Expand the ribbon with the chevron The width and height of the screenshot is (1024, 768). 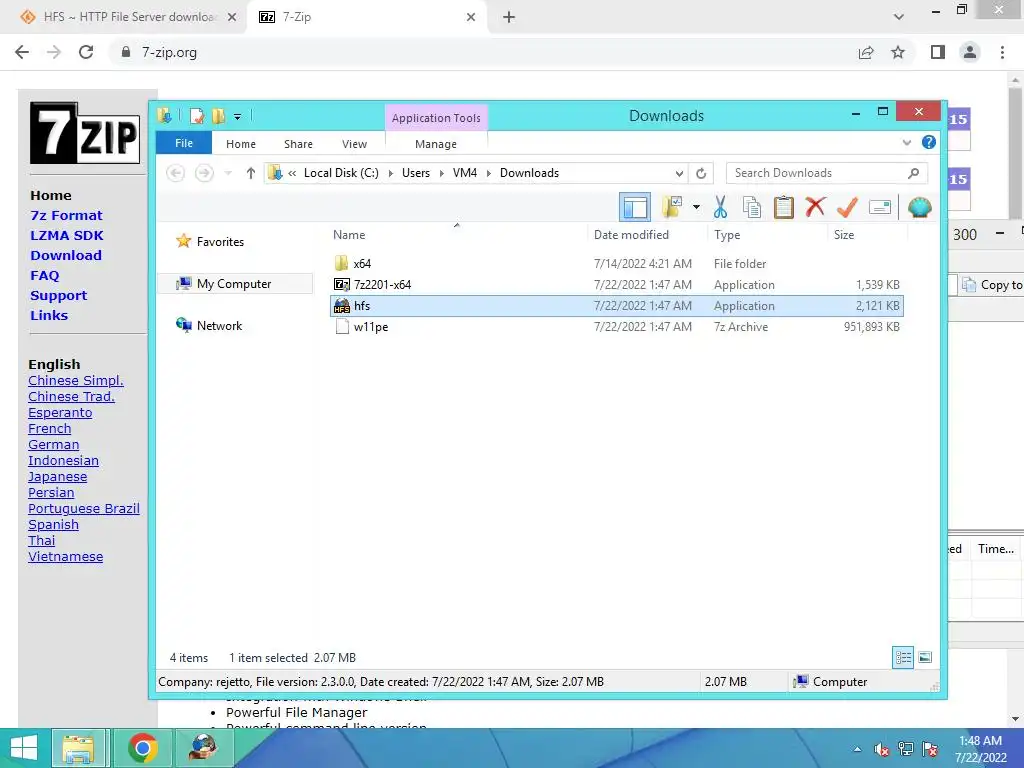point(906,142)
